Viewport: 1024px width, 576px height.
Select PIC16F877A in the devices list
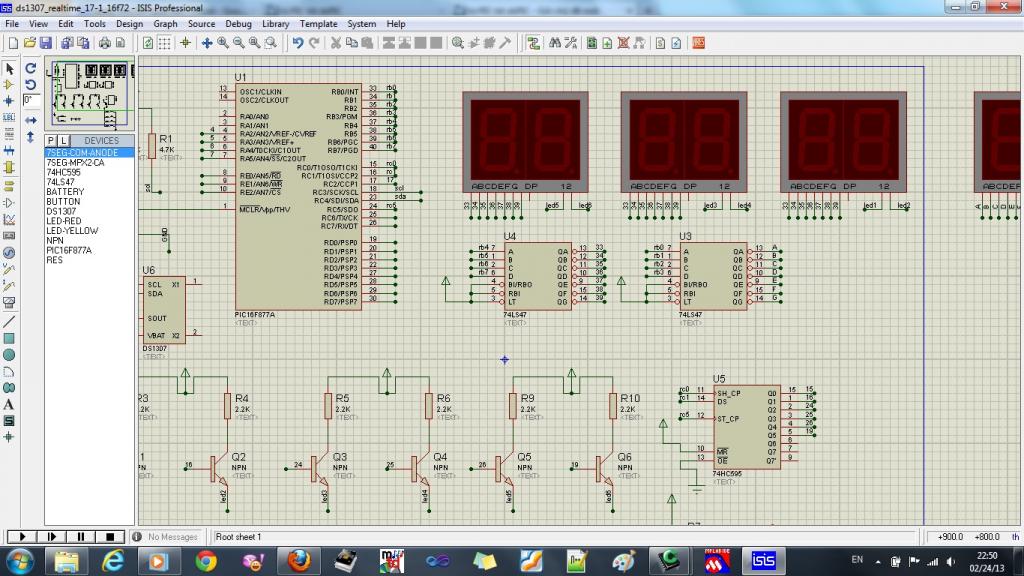coord(69,250)
